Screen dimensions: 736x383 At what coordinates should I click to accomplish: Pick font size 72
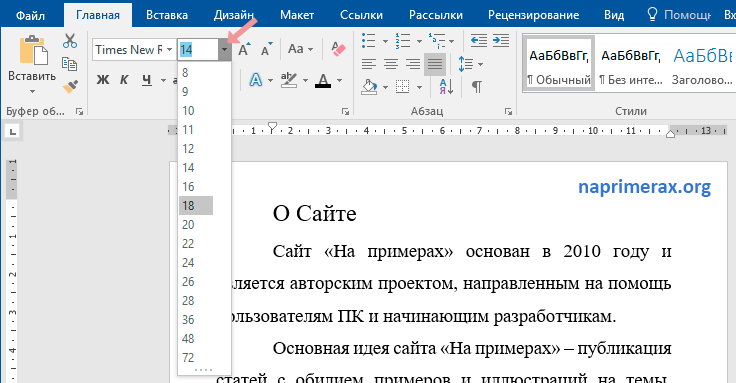(204, 358)
